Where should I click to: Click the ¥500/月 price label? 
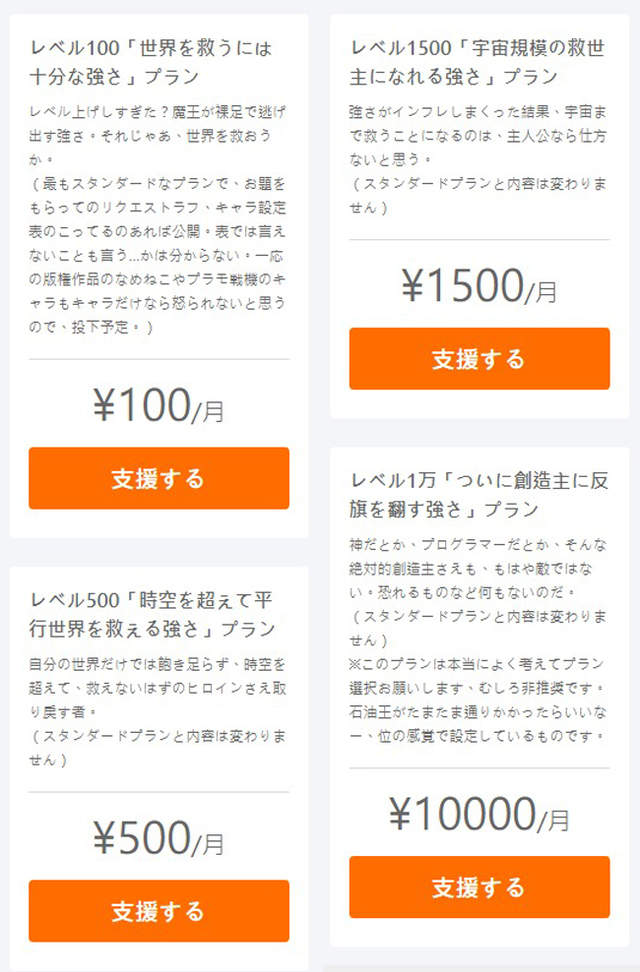[158, 838]
